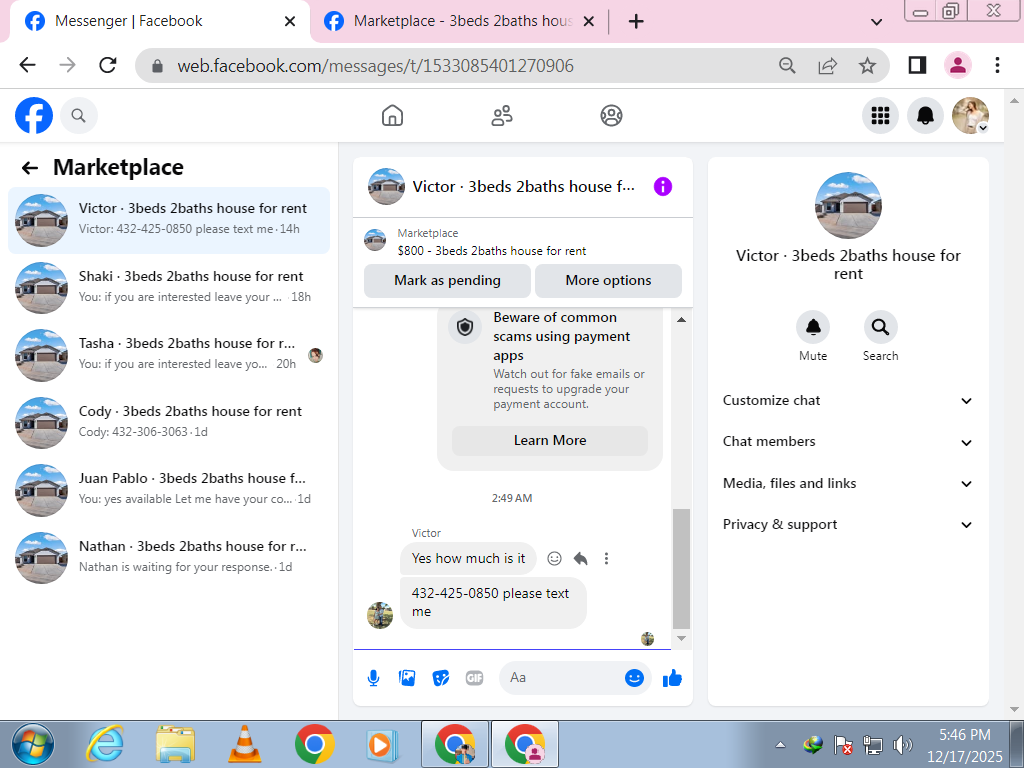Expand Privacy & support section
The image size is (1024, 768).
848,525
